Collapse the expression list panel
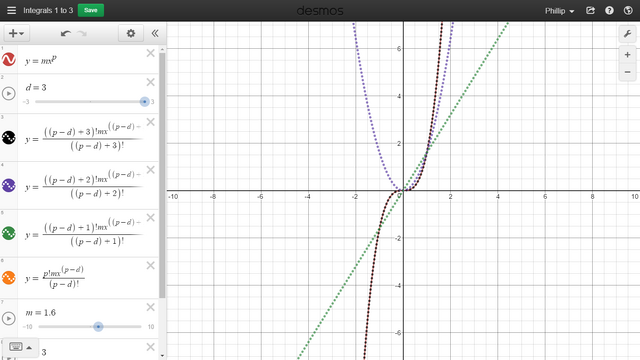640x360 pixels. click(155, 33)
